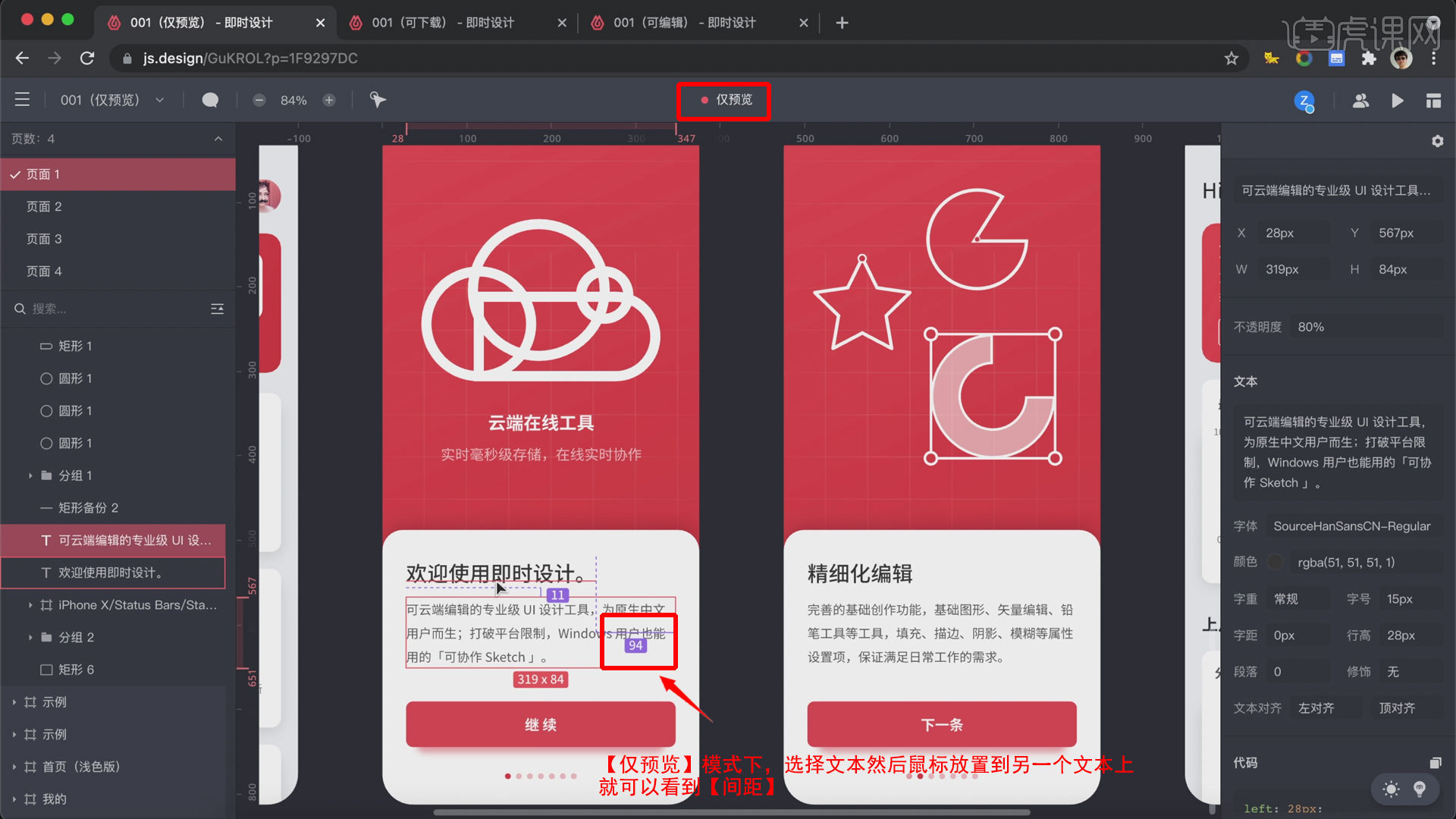1456x819 pixels.
Task: Click the 精细化编辑 heading
Action: click(860, 573)
